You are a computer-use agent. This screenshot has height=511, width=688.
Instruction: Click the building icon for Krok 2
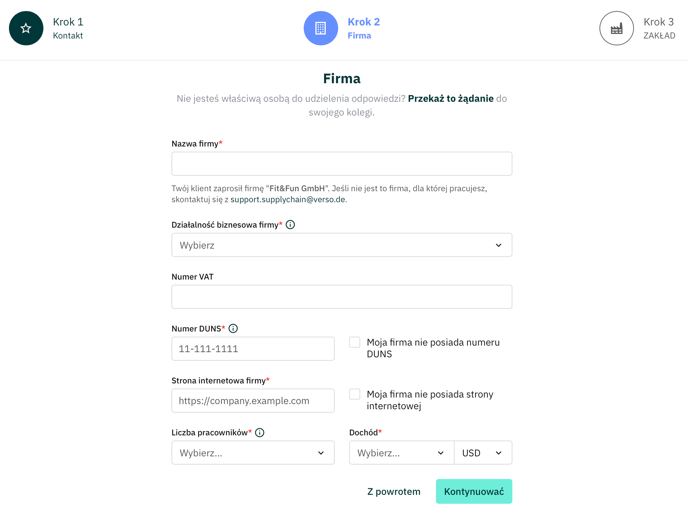(x=321, y=28)
